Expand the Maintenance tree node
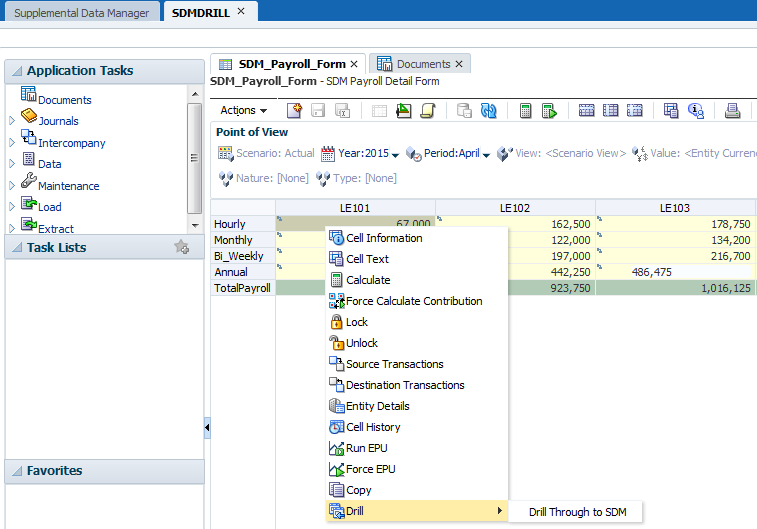 point(12,185)
